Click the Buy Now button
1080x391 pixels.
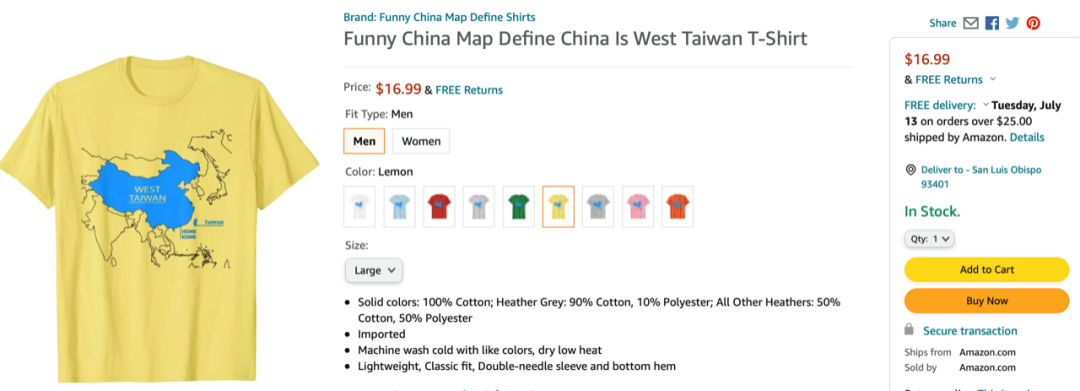click(986, 301)
